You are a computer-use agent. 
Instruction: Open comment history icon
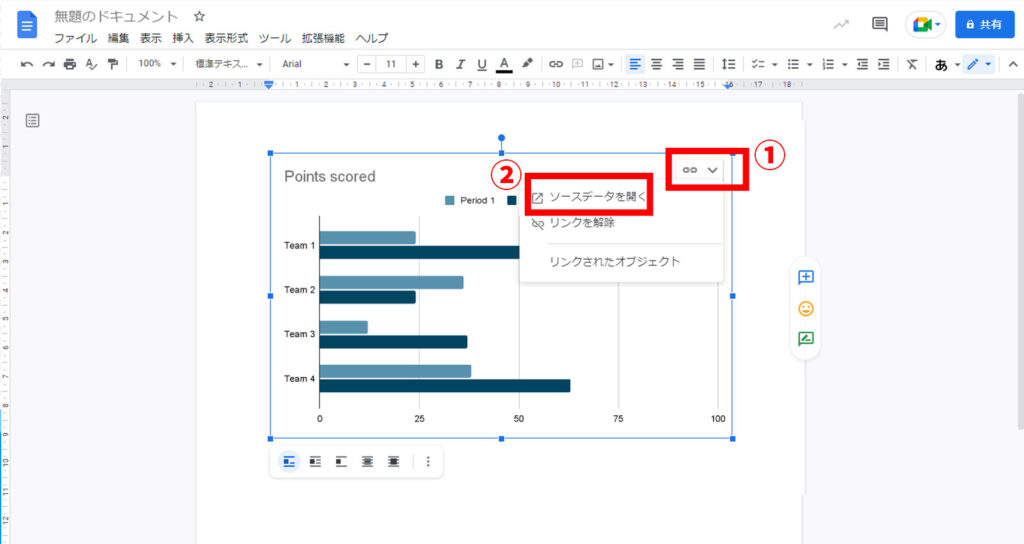pyautogui.click(x=880, y=24)
